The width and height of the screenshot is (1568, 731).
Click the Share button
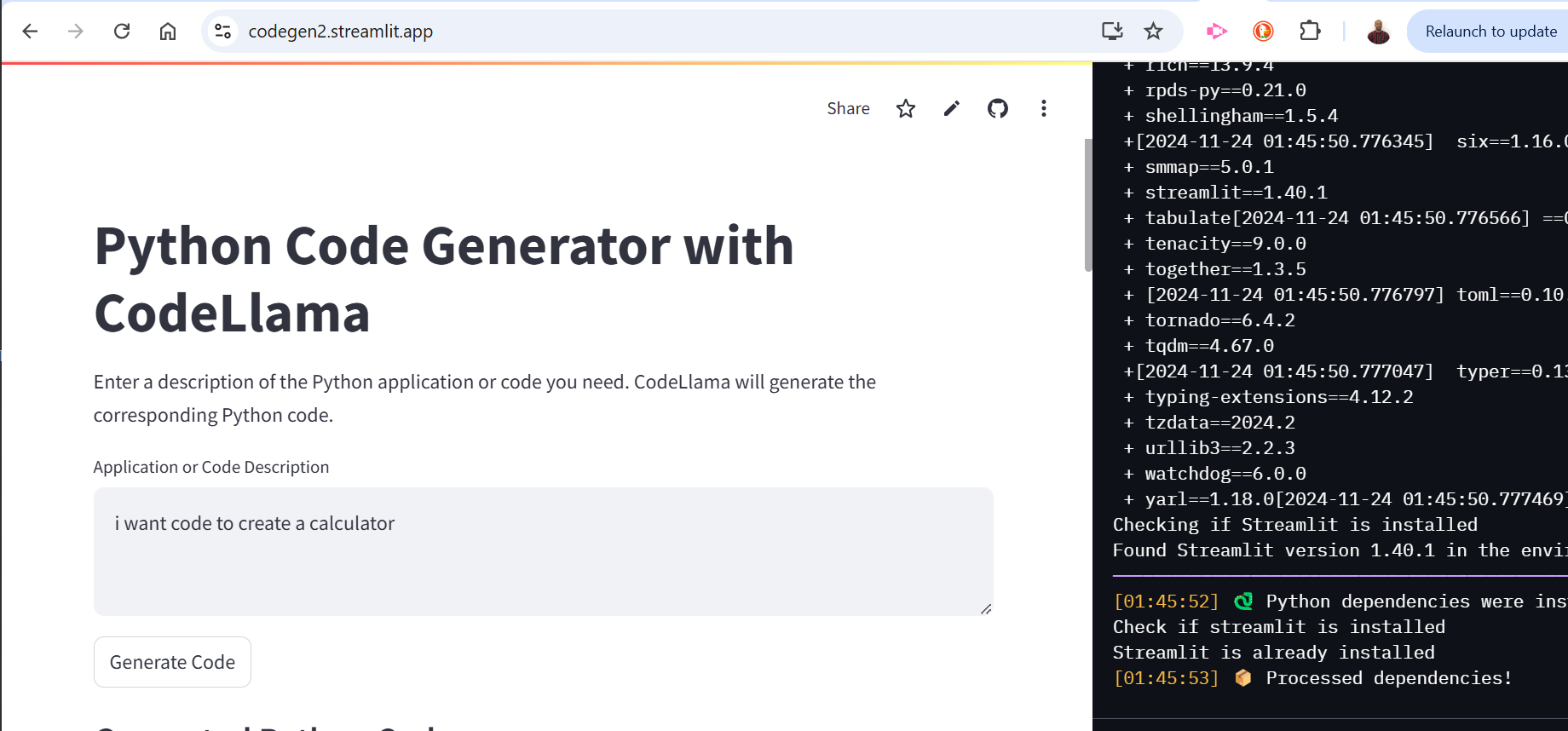pyautogui.click(x=848, y=108)
